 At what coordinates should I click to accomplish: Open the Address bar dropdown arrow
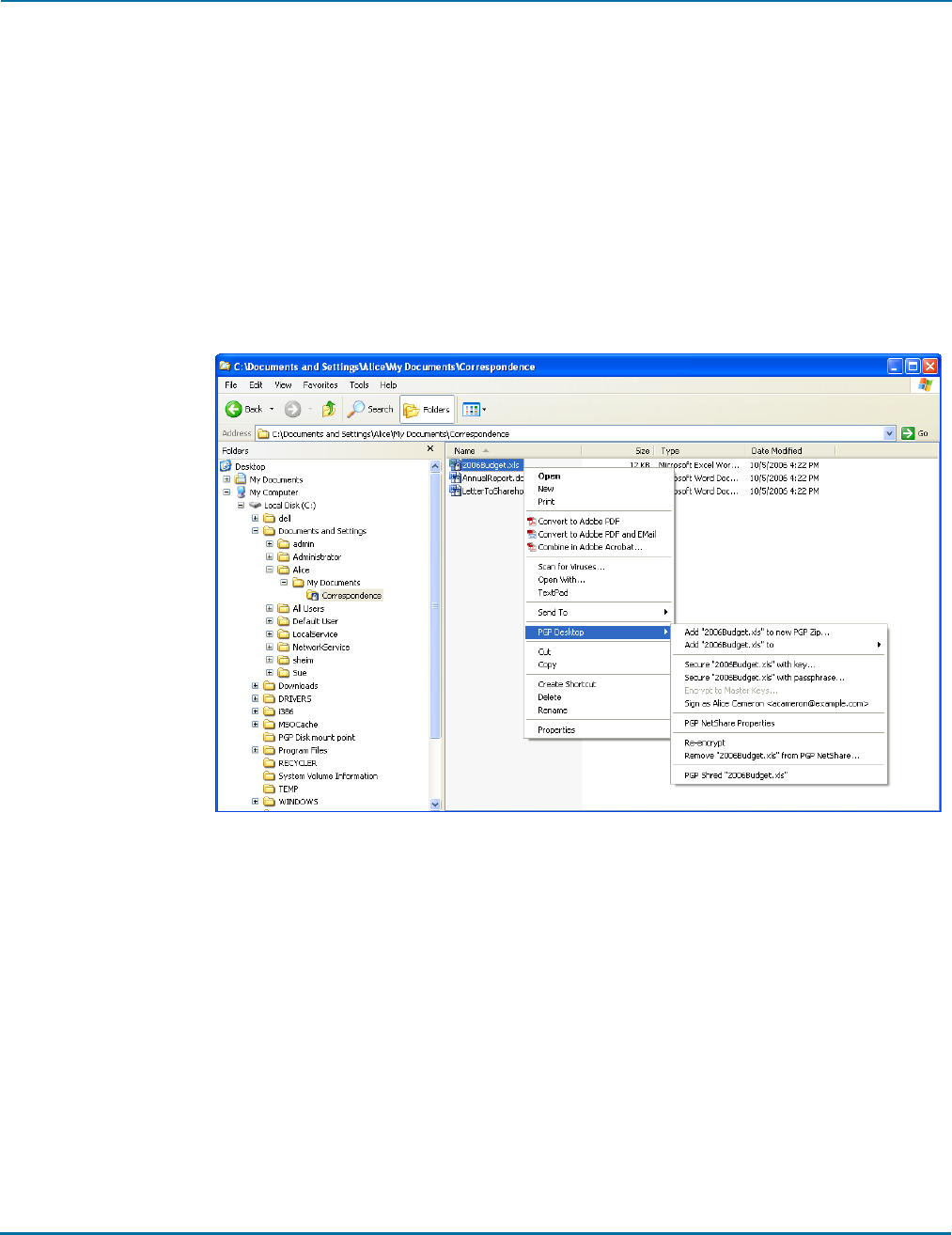890,433
